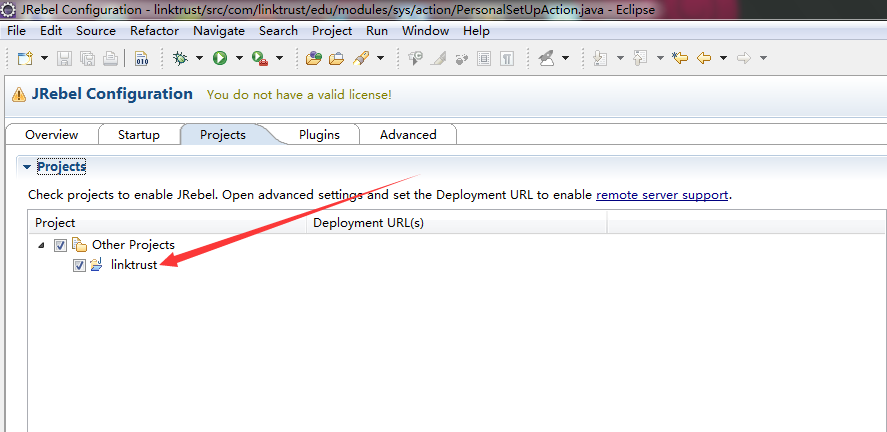Screen dimensions: 887x432
Task: Switch to the Overview tab
Action: coord(51,135)
